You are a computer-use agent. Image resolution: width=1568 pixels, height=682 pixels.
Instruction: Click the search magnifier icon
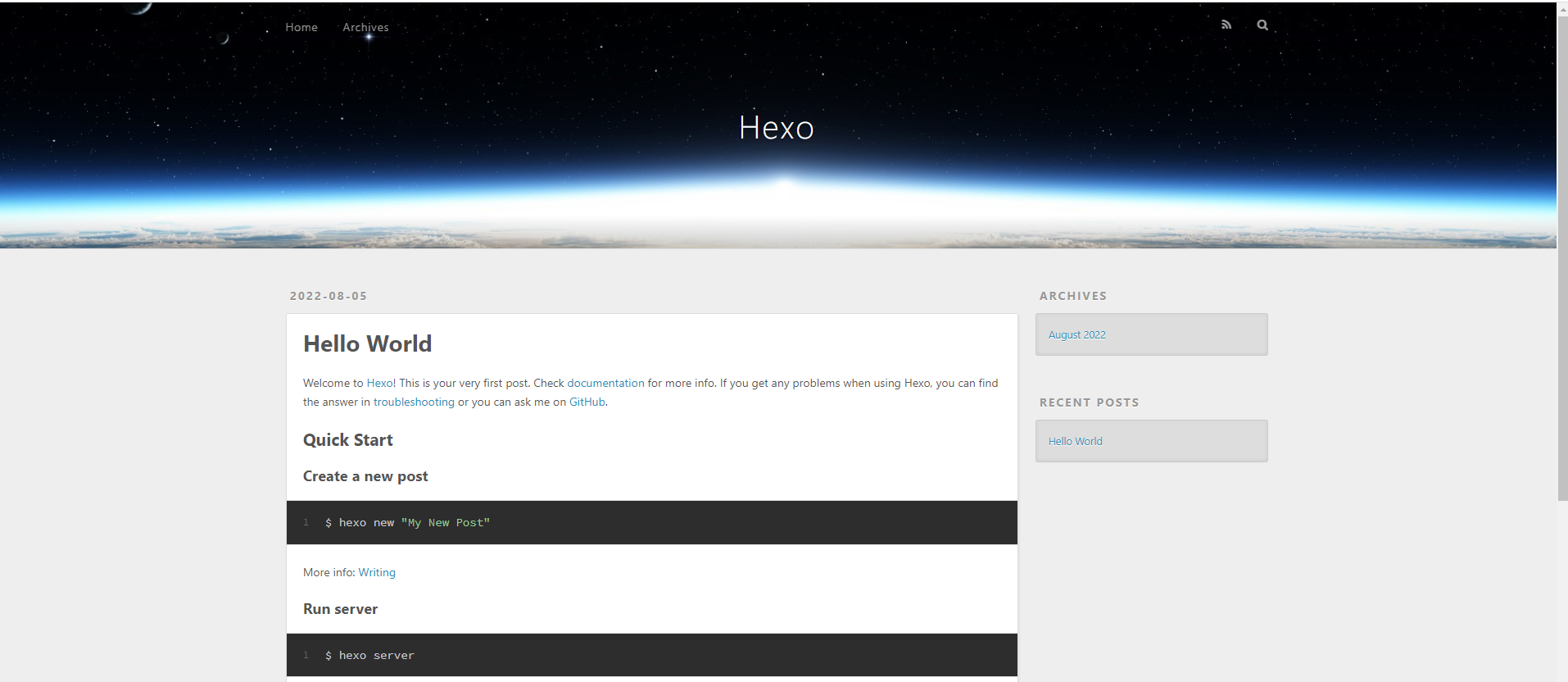tap(1262, 25)
